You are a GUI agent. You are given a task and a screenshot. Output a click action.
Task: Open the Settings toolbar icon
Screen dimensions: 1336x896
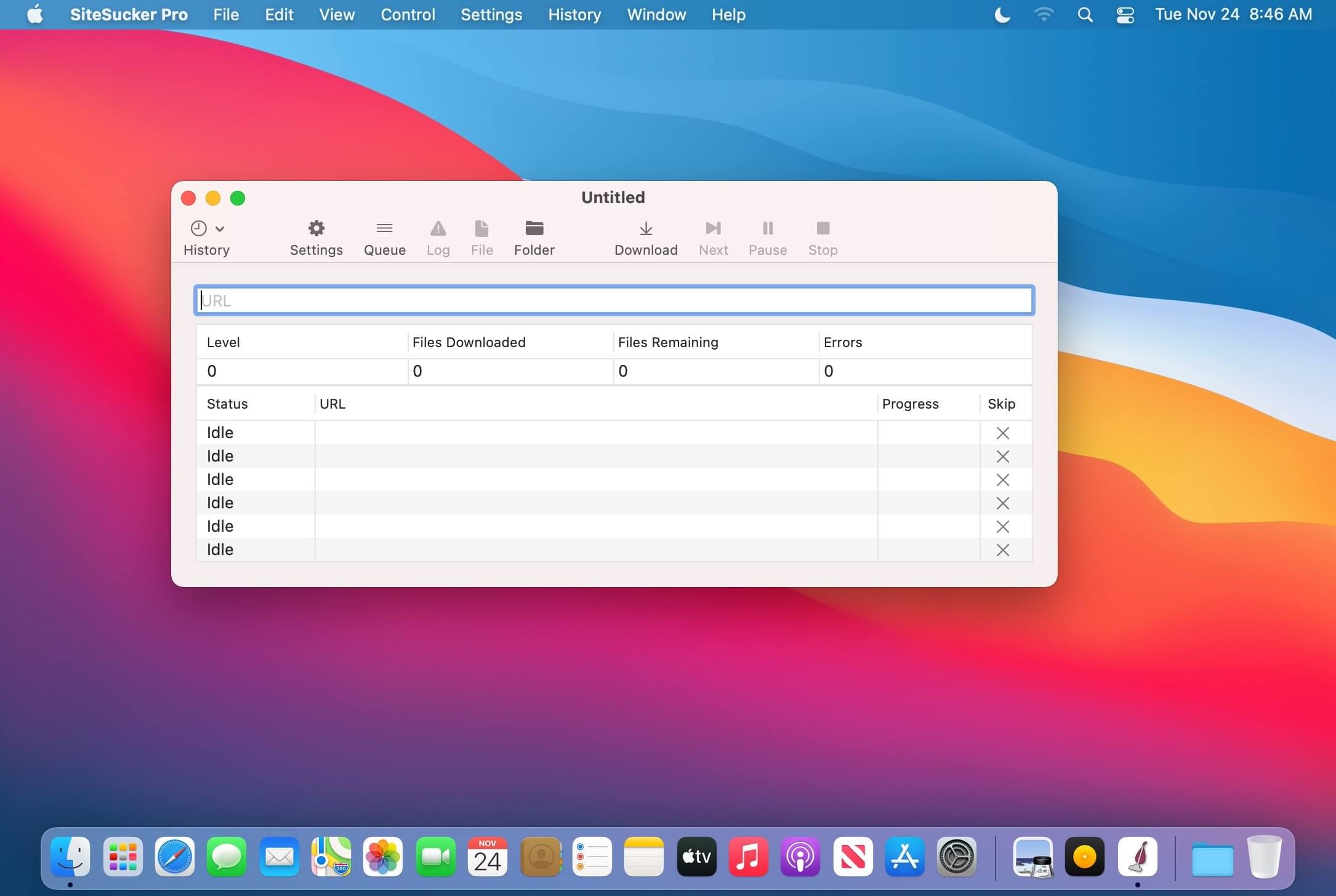pyautogui.click(x=316, y=237)
